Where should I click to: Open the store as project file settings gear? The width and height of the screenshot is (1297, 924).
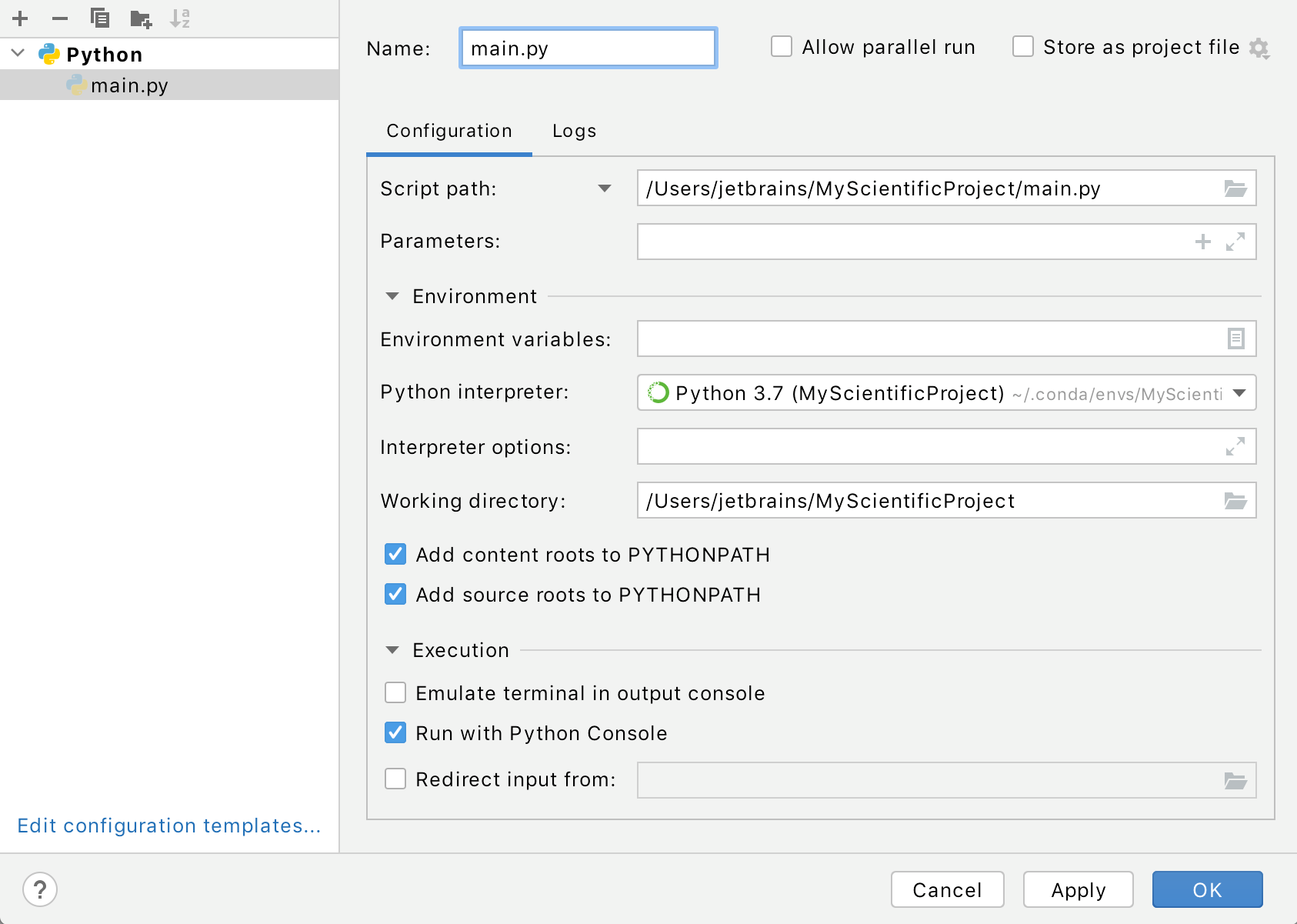[x=1259, y=47]
